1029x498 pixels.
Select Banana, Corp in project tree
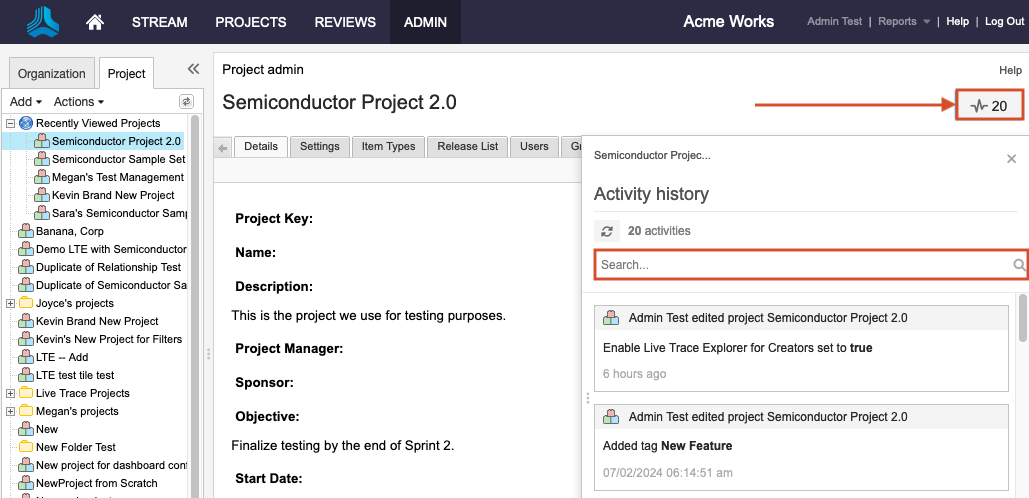pyautogui.click(x=69, y=231)
